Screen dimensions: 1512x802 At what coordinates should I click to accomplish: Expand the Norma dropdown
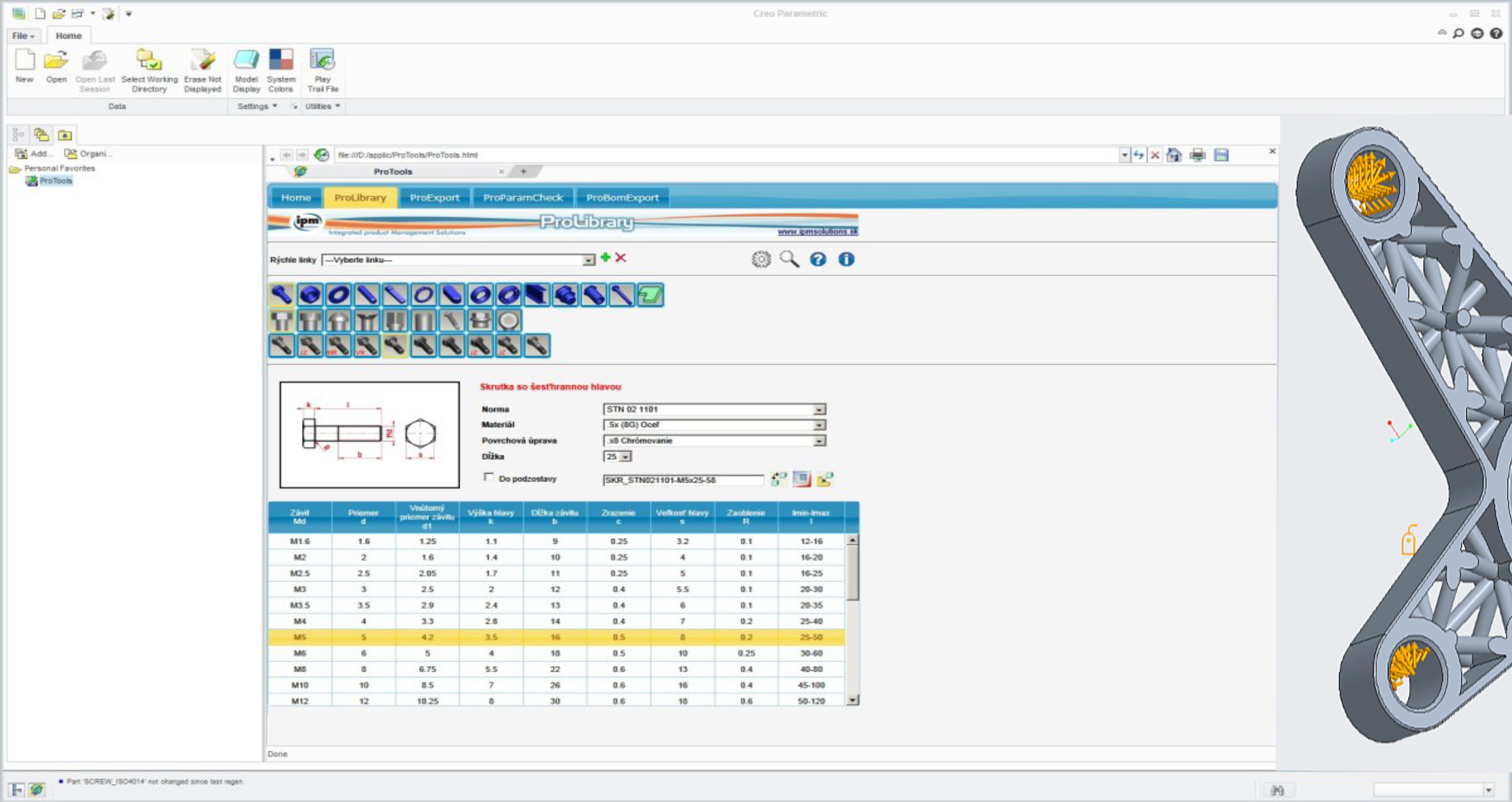(x=819, y=409)
